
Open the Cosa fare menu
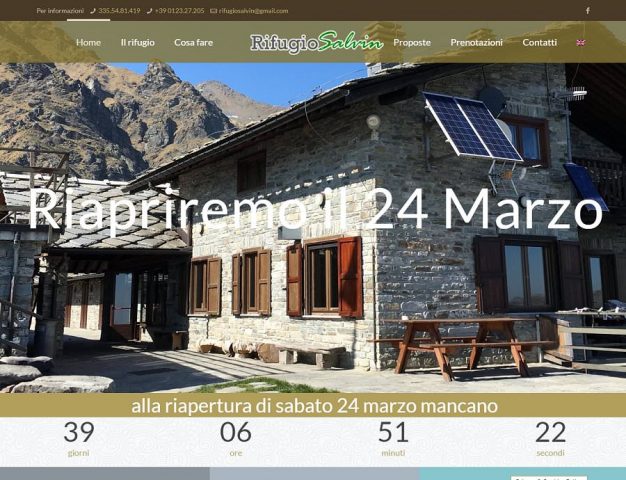pos(193,42)
